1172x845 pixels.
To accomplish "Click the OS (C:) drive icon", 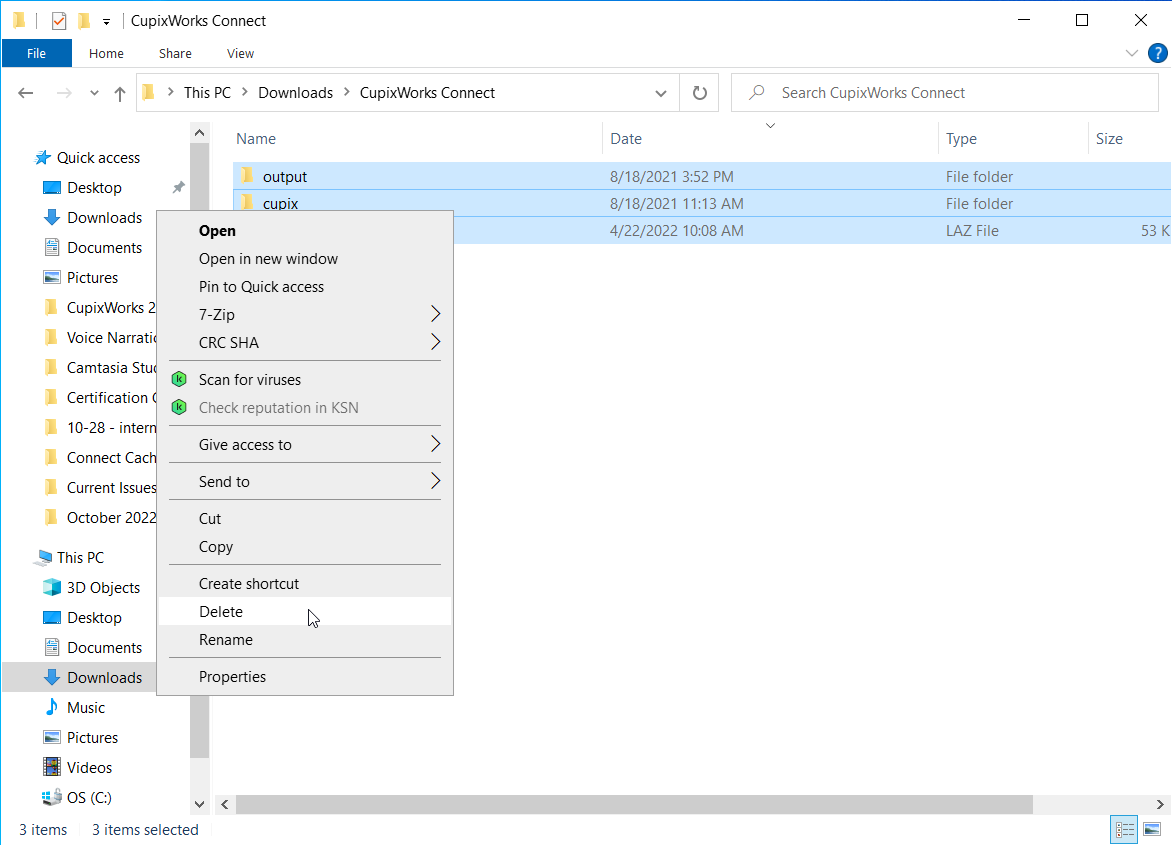I will (52, 797).
